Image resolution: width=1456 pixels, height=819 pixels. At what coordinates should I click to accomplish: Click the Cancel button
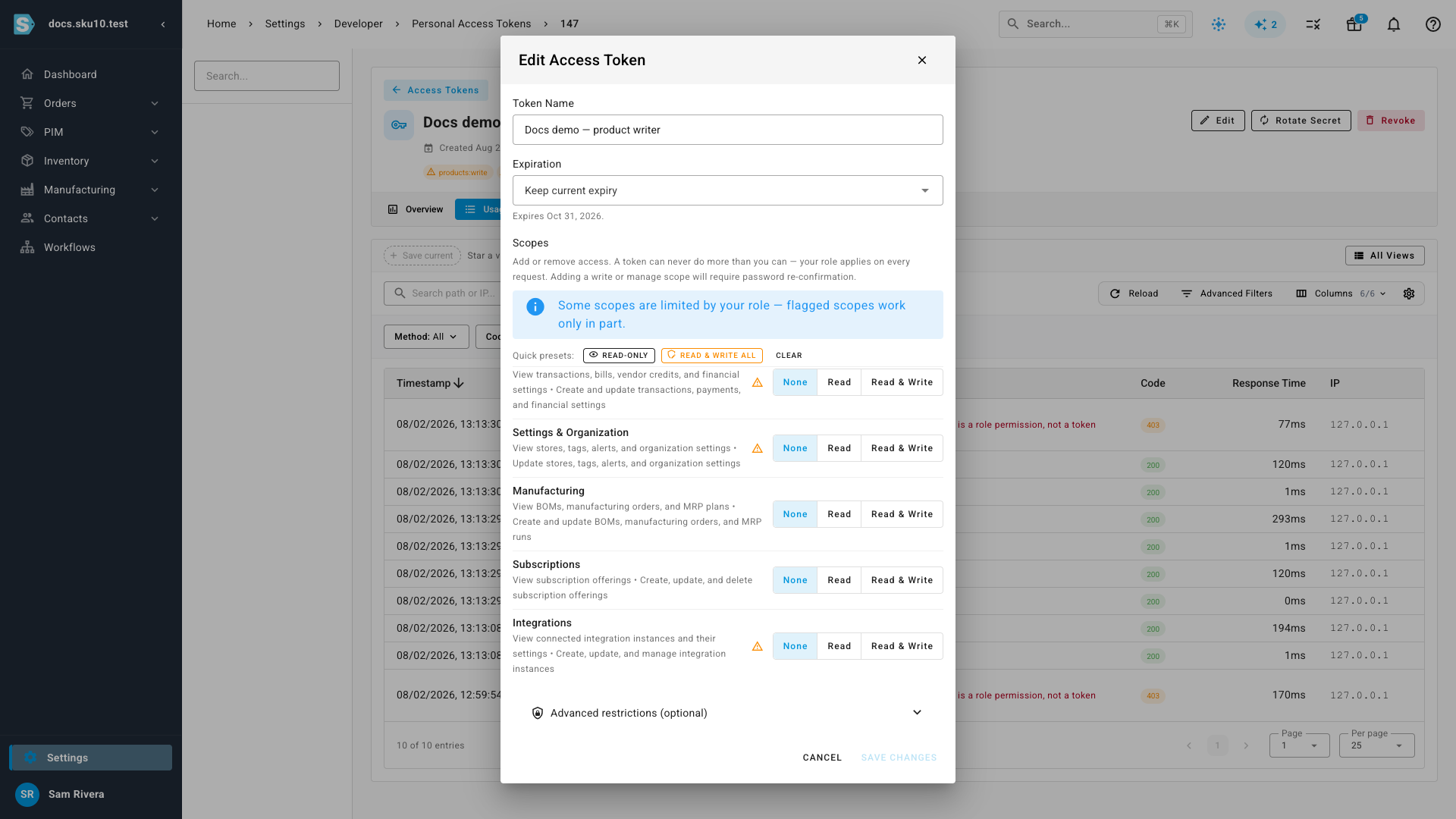point(822,758)
